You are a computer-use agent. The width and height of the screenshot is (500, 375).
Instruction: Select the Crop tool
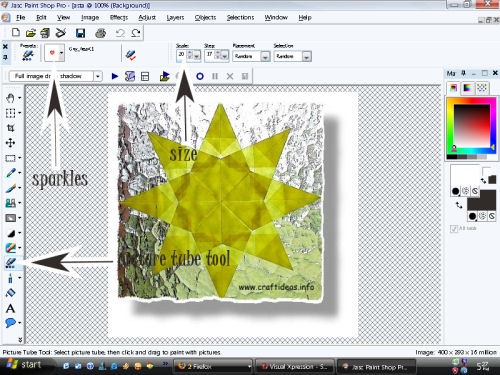coord(10,128)
